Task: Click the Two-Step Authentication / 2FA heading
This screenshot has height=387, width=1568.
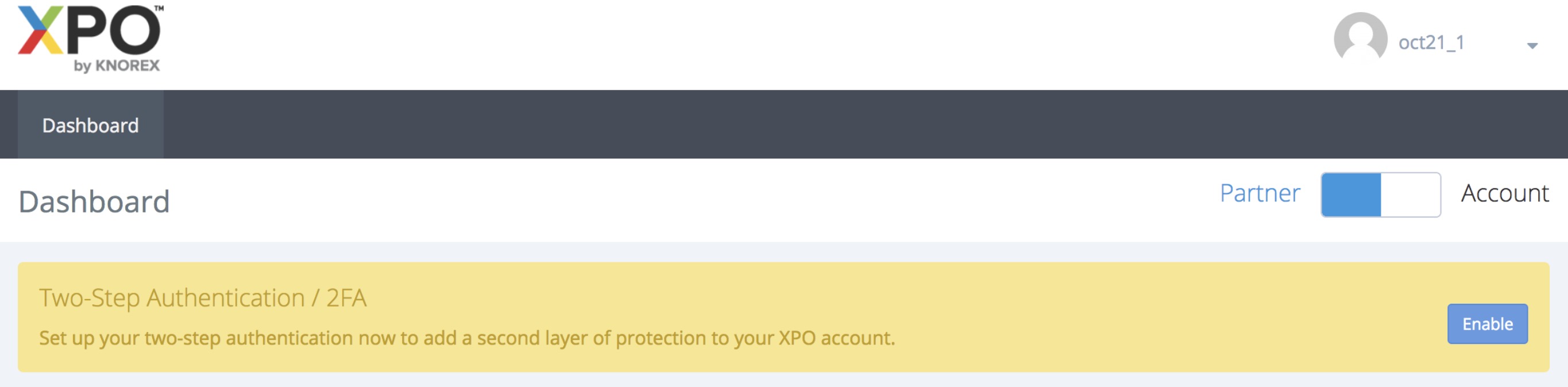Action: coord(203,298)
